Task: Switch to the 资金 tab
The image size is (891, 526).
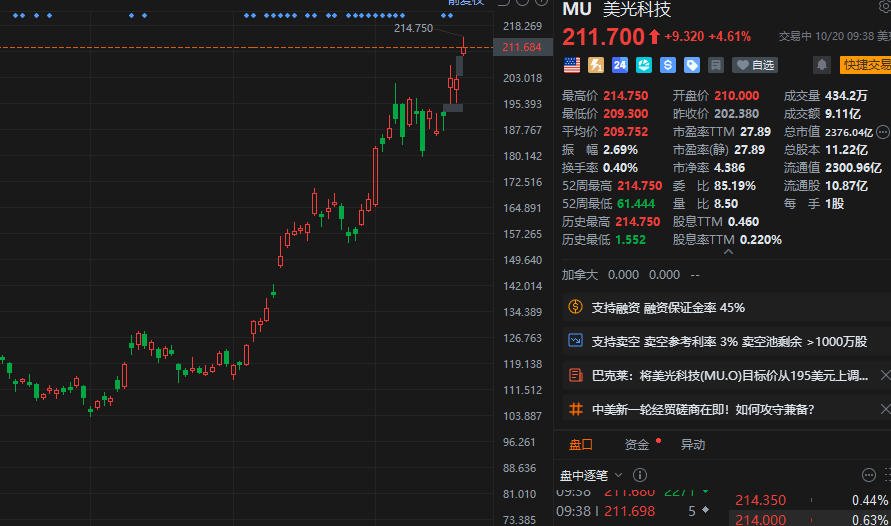Action: click(x=637, y=444)
